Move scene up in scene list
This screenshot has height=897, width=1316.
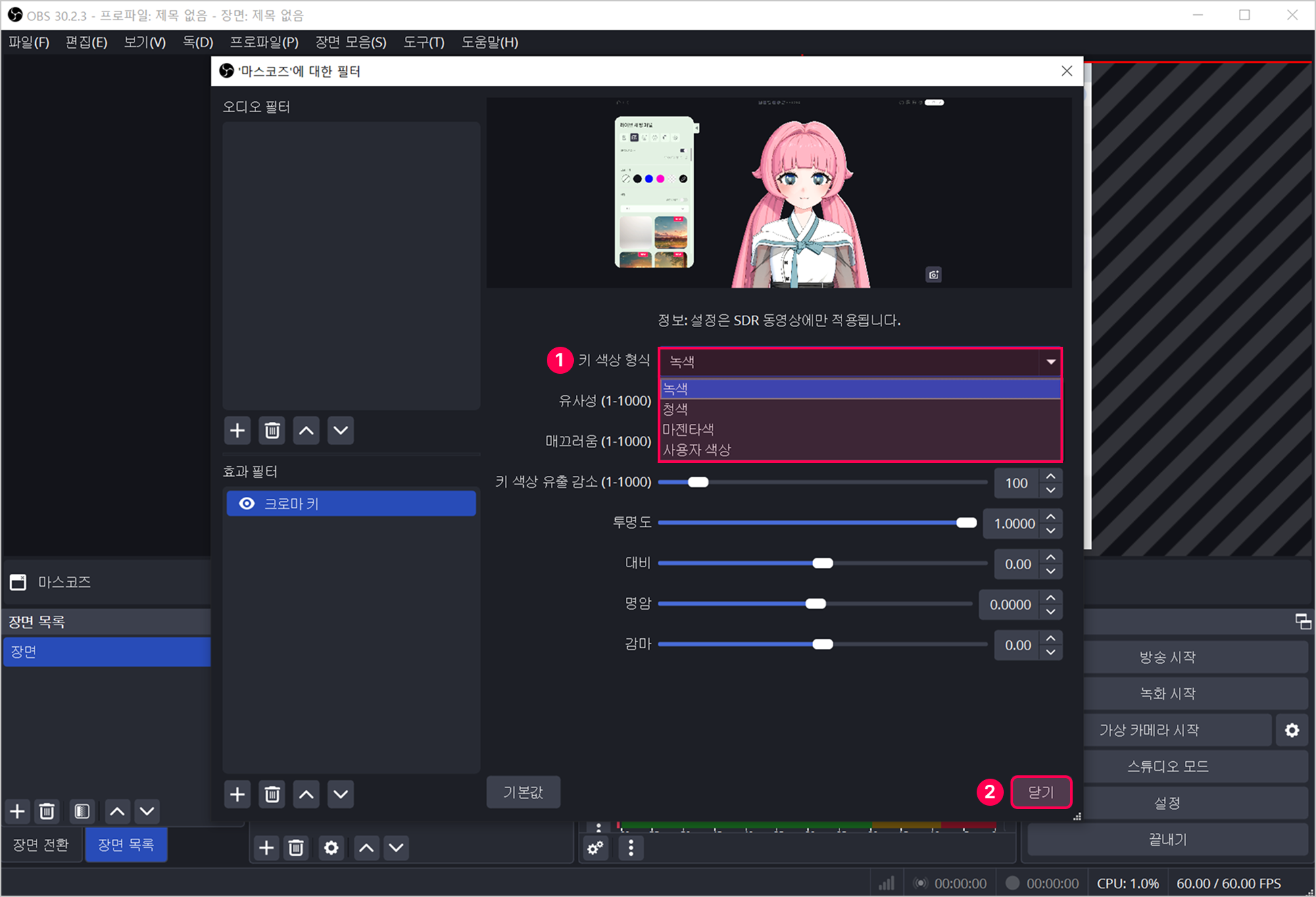pos(117,811)
